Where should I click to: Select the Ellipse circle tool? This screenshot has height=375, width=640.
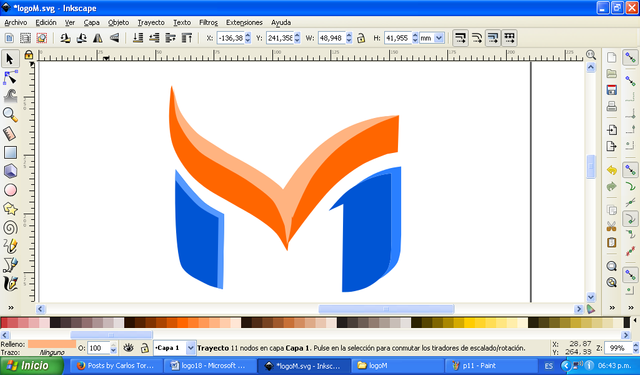[x=10, y=190]
